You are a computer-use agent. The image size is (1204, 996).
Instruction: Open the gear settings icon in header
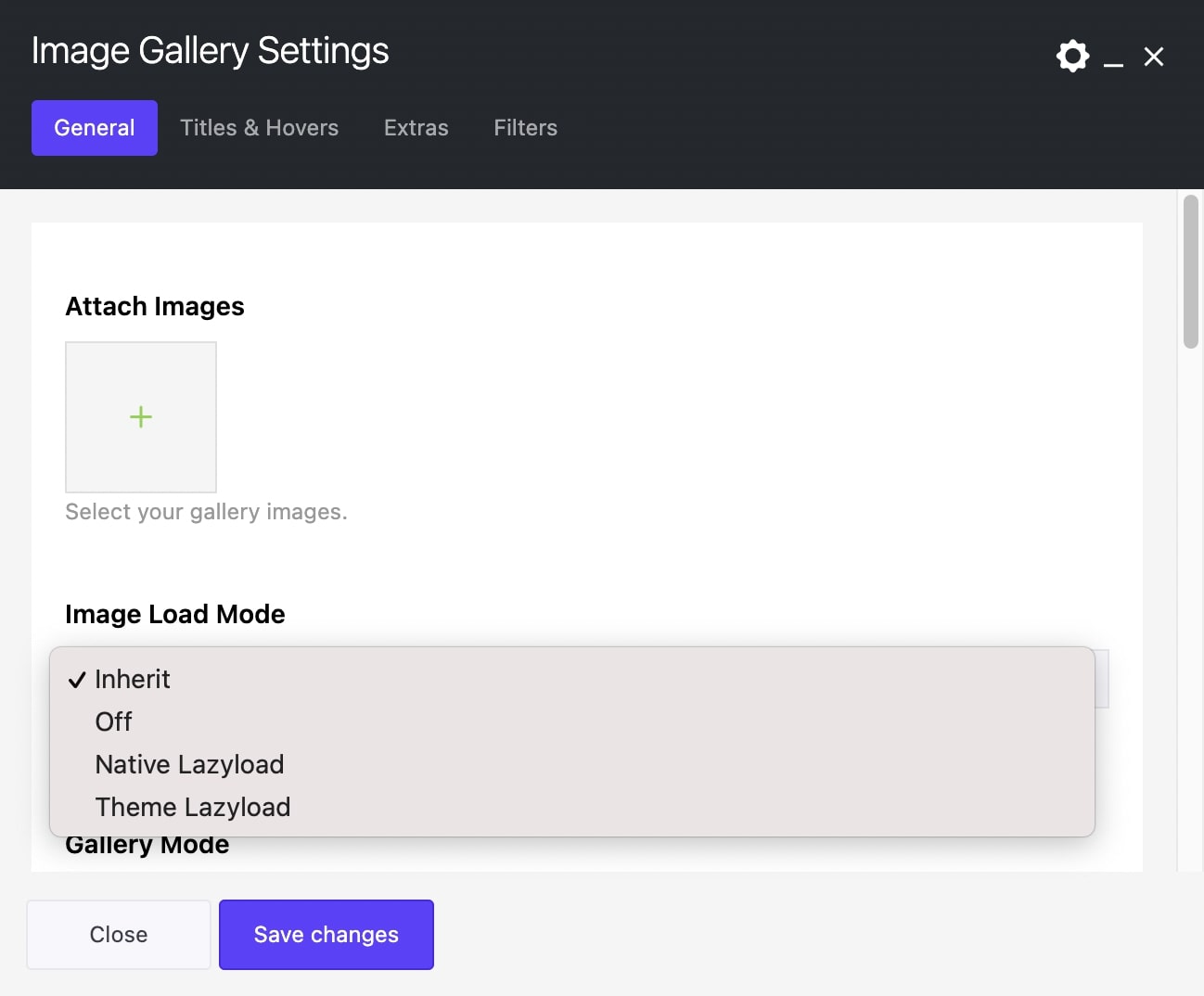[1072, 57]
